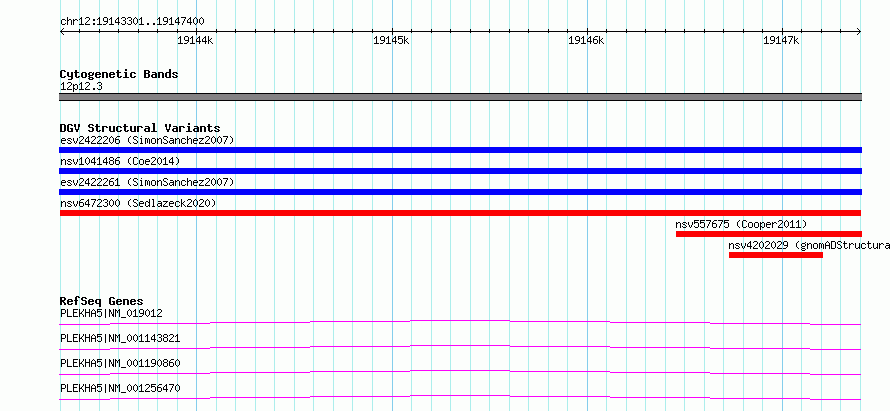Click the chr12:19143301..19147400 coordinate label
The width and height of the screenshot is (890, 411).
(x=132, y=22)
